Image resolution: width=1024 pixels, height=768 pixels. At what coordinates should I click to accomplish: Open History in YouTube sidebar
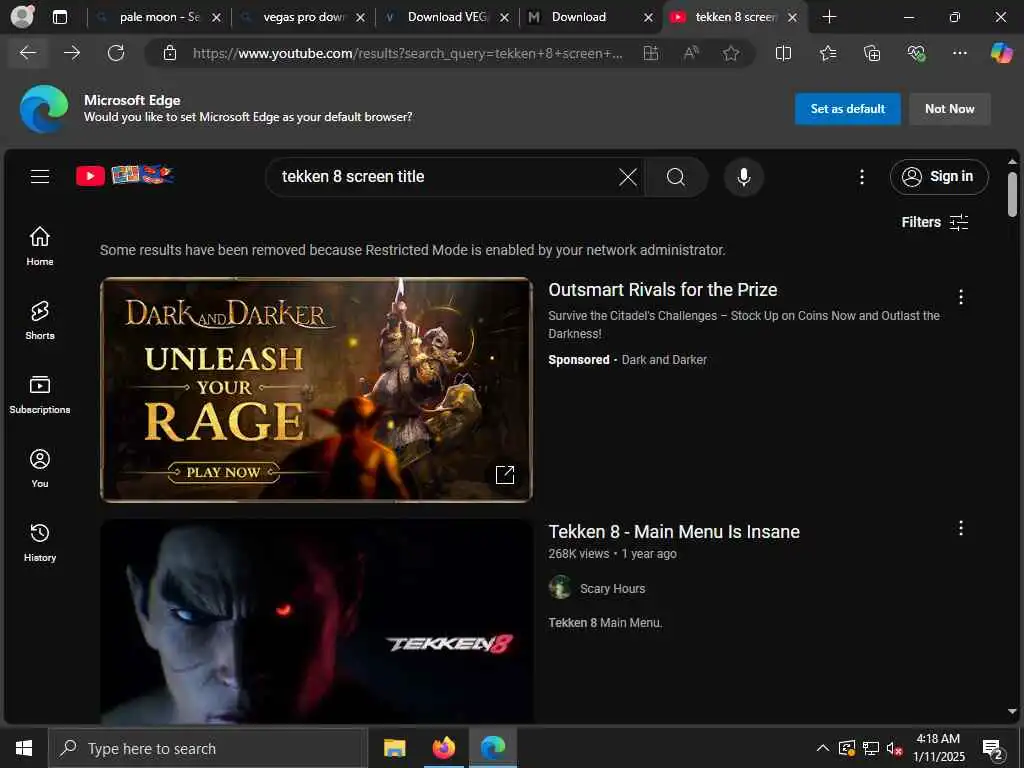40,542
